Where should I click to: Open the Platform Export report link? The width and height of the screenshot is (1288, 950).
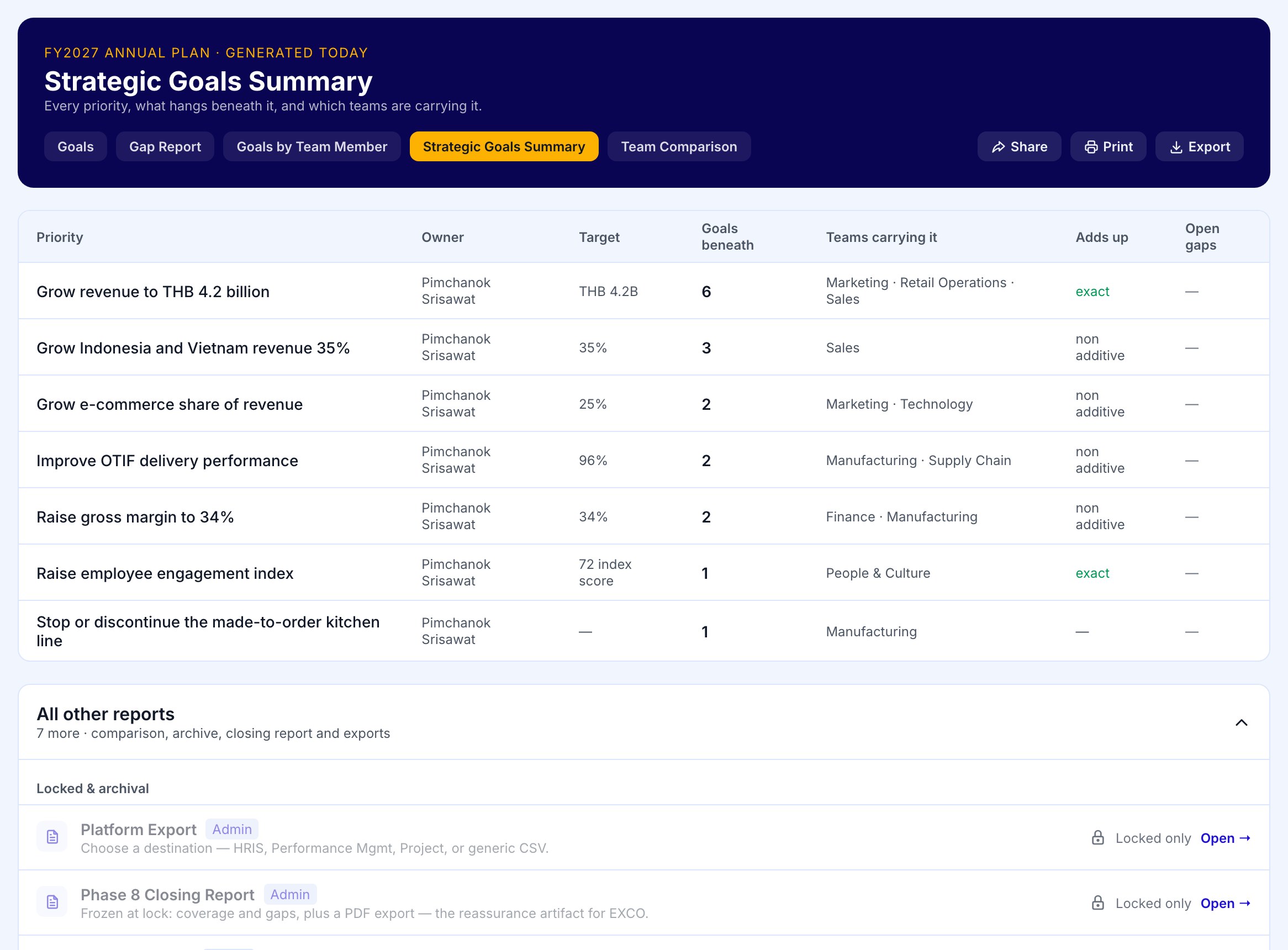[x=1226, y=838]
